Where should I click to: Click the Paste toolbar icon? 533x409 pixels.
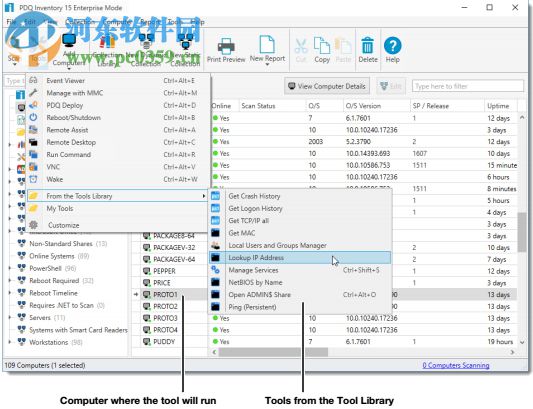(343, 46)
